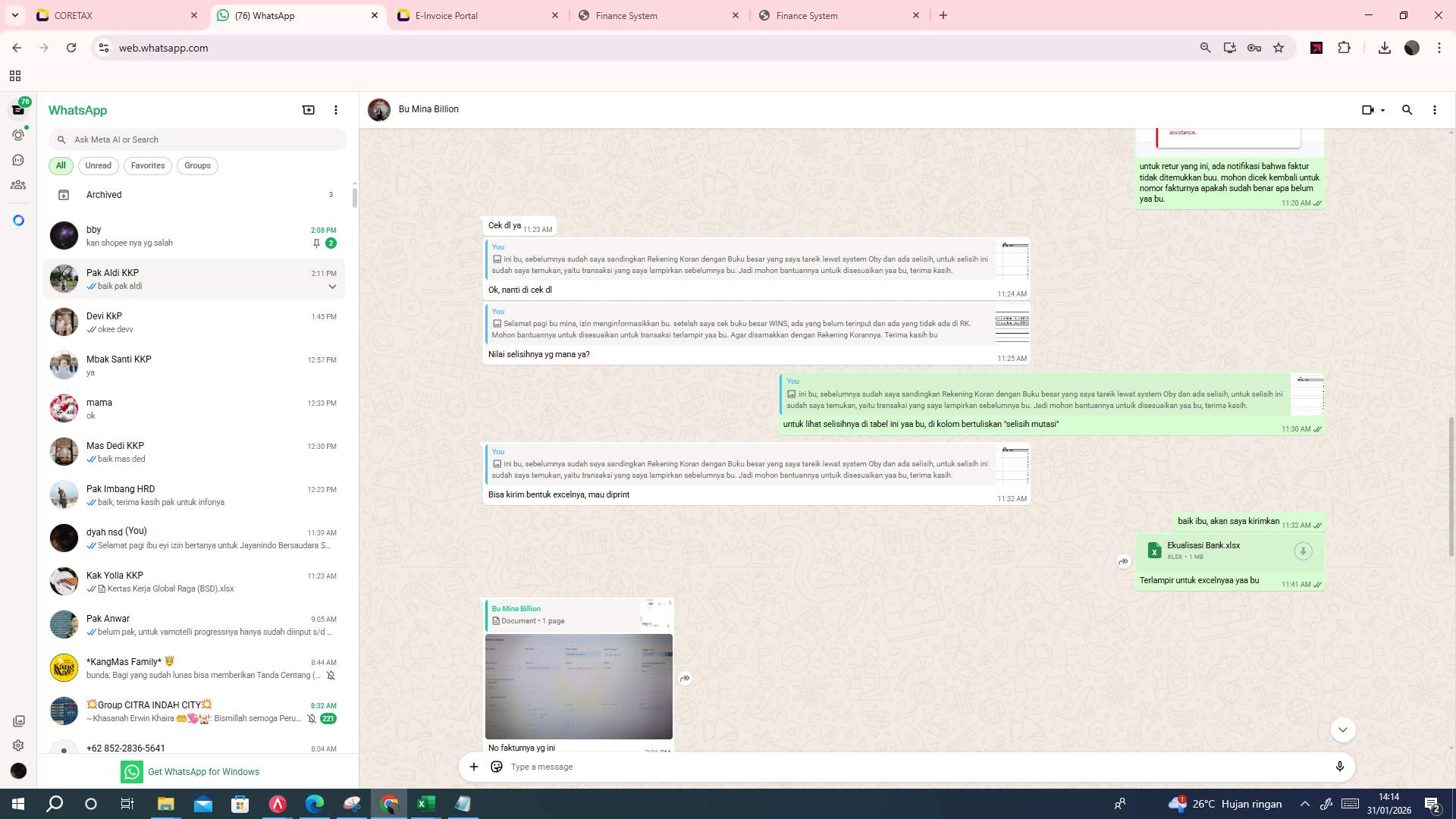Click the Get WhatsApp for Windows link

(x=203, y=771)
